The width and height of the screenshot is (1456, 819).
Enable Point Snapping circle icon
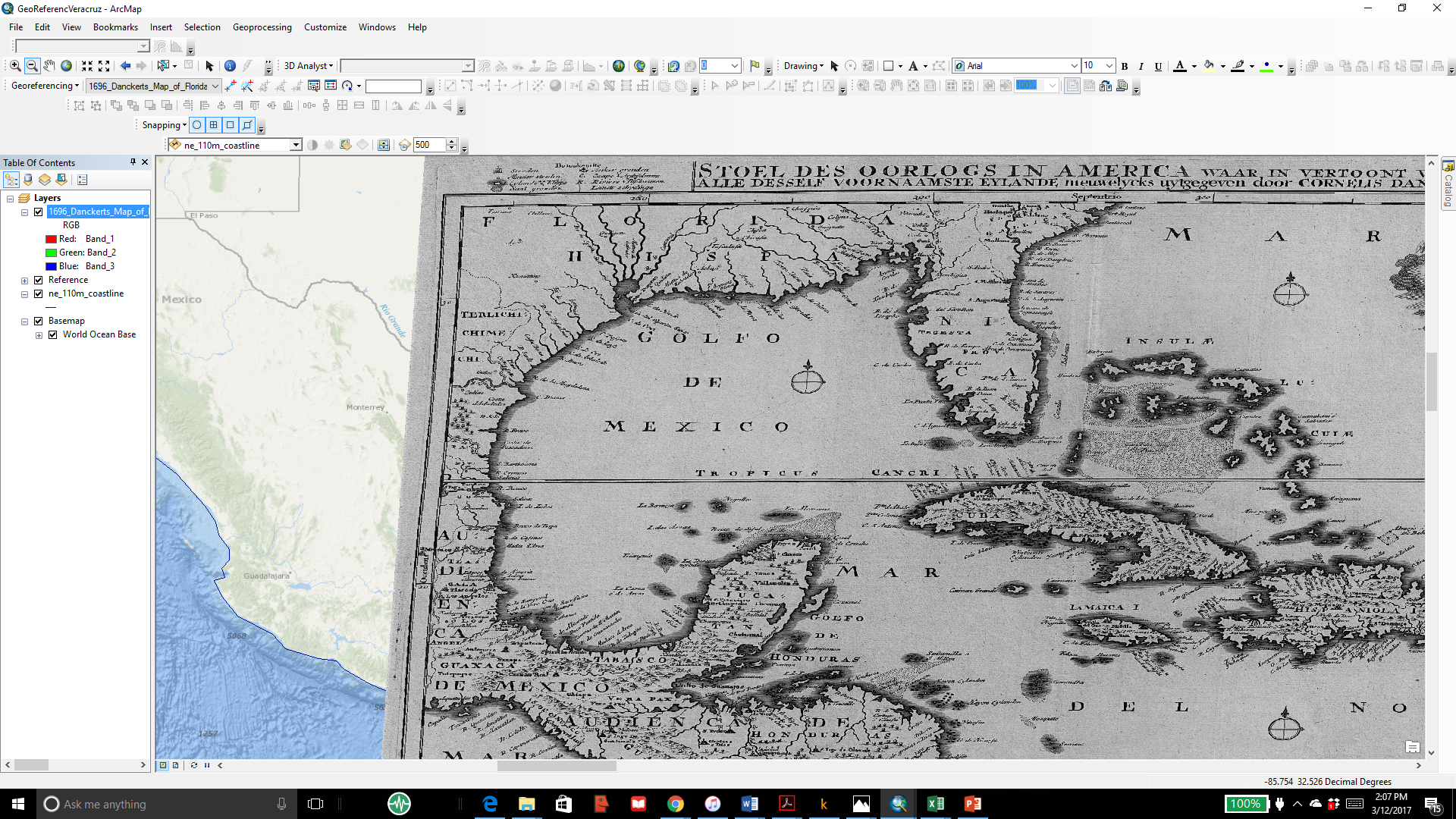click(x=197, y=125)
